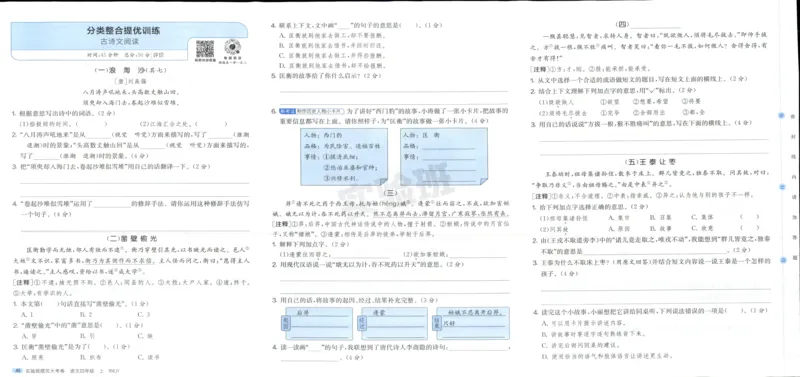Choose A. 集市 for 祖母集诸孙侄
Image resolution: width=800 pixels, height=377 pixels.
(619, 217)
